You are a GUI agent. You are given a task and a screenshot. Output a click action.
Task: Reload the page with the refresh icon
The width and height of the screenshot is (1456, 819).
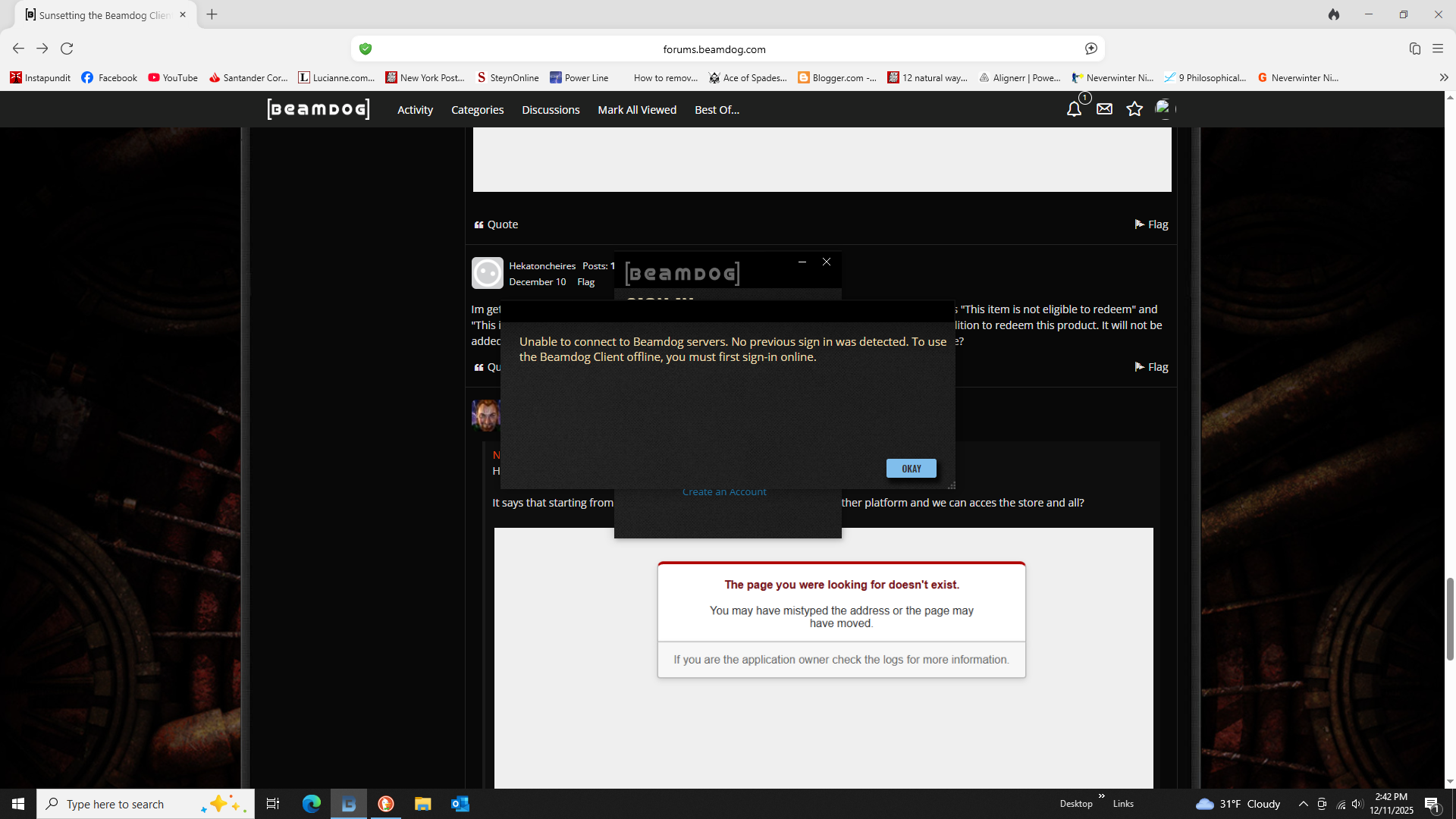[x=67, y=49]
